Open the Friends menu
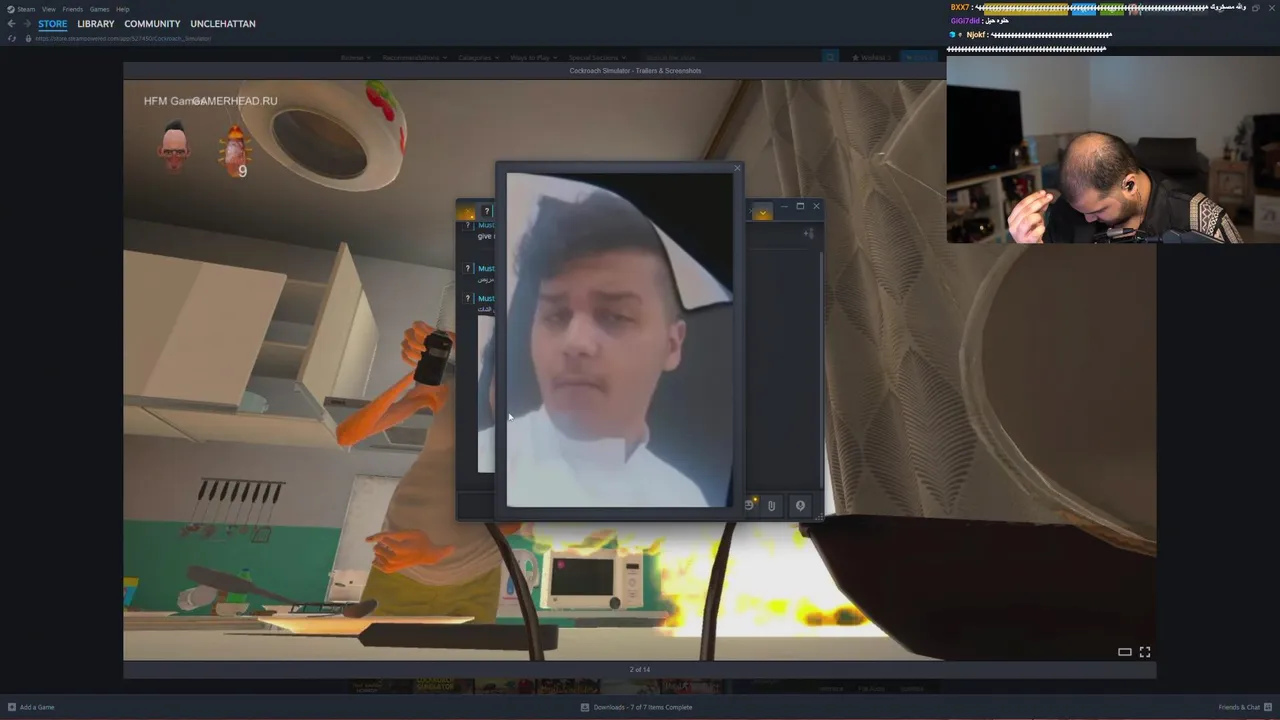 [73, 9]
